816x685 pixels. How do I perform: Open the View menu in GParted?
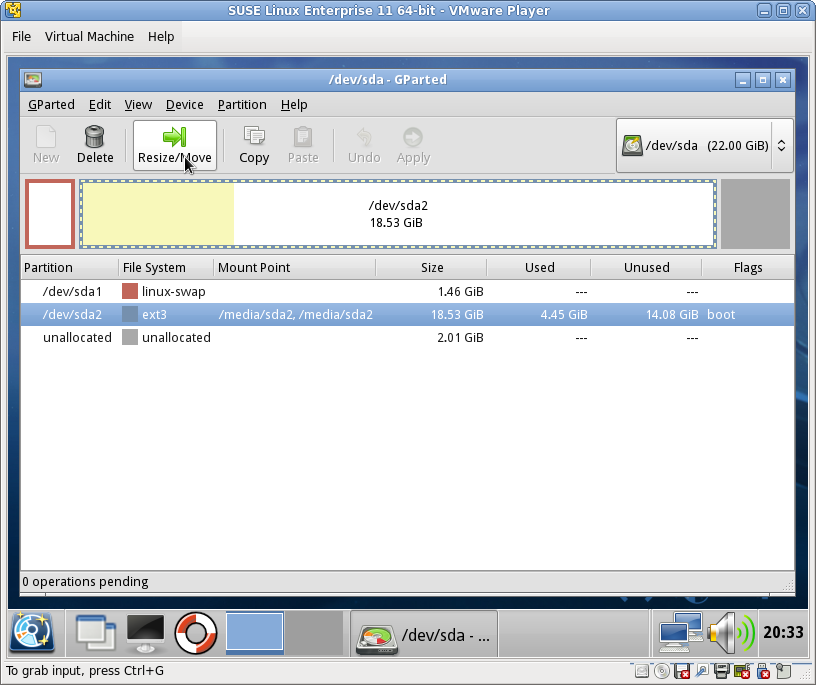pos(138,105)
